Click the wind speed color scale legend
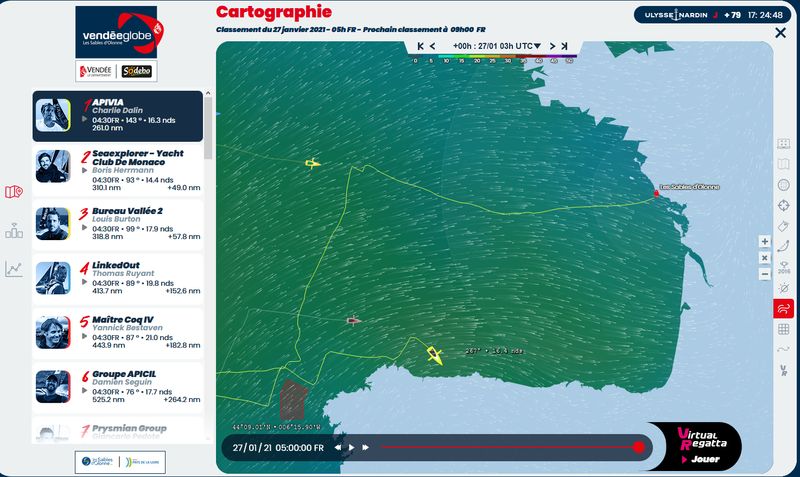Screen dimensions: 800x477 [494, 59]
